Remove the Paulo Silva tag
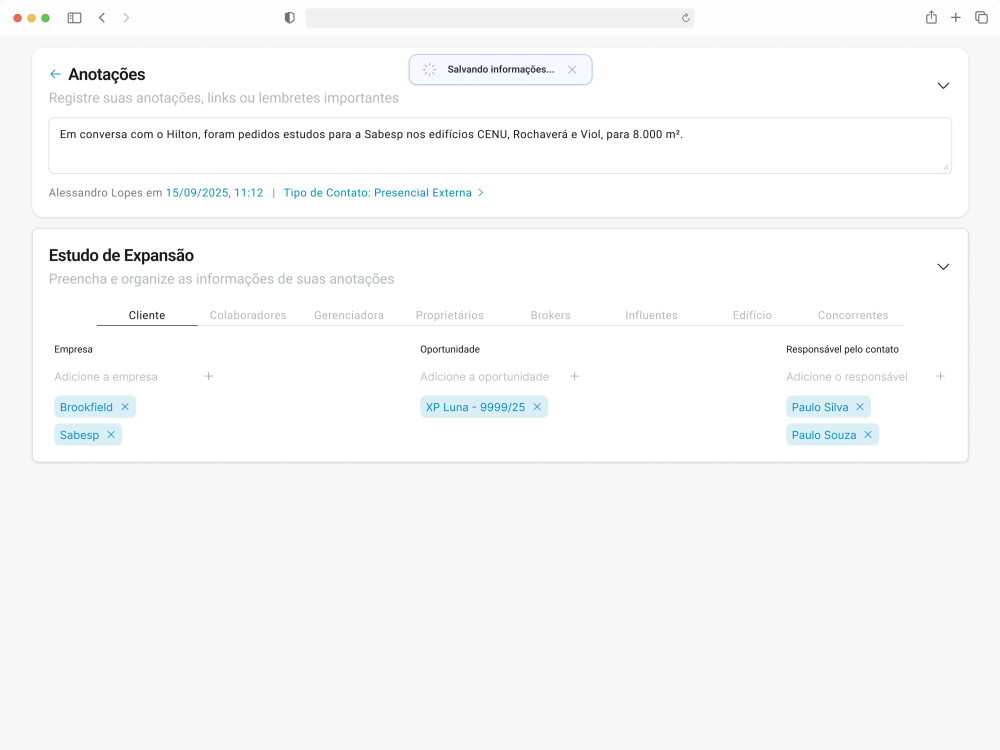This screenshot has width=1000, height=750. point(860,407)
